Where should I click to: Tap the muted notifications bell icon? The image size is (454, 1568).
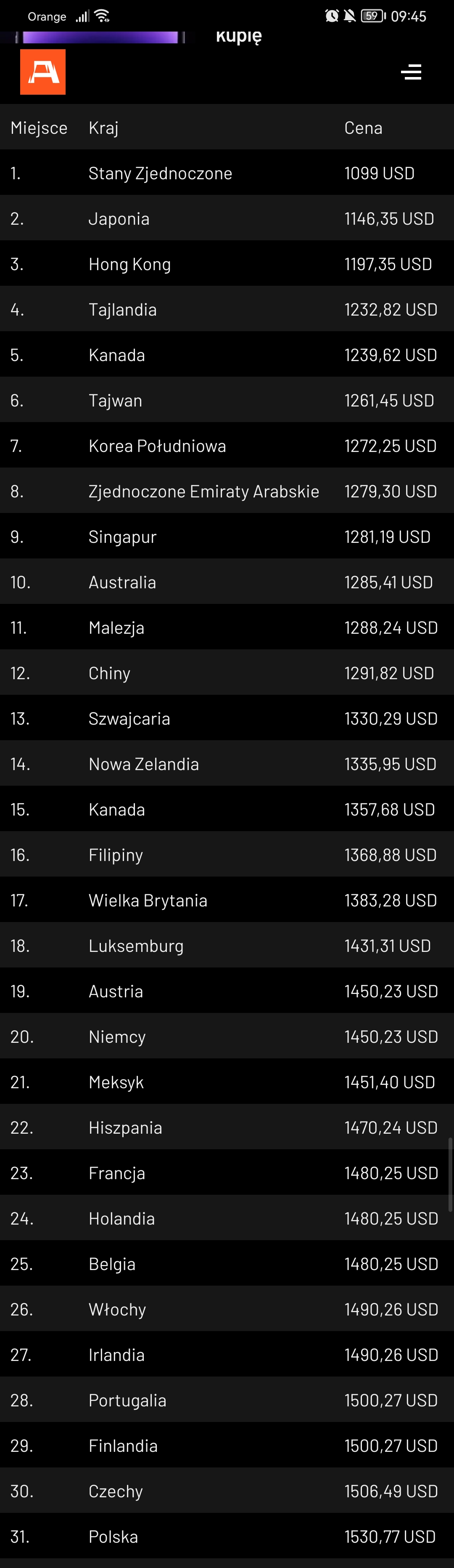pyautogui.click(x=349, y=16)
